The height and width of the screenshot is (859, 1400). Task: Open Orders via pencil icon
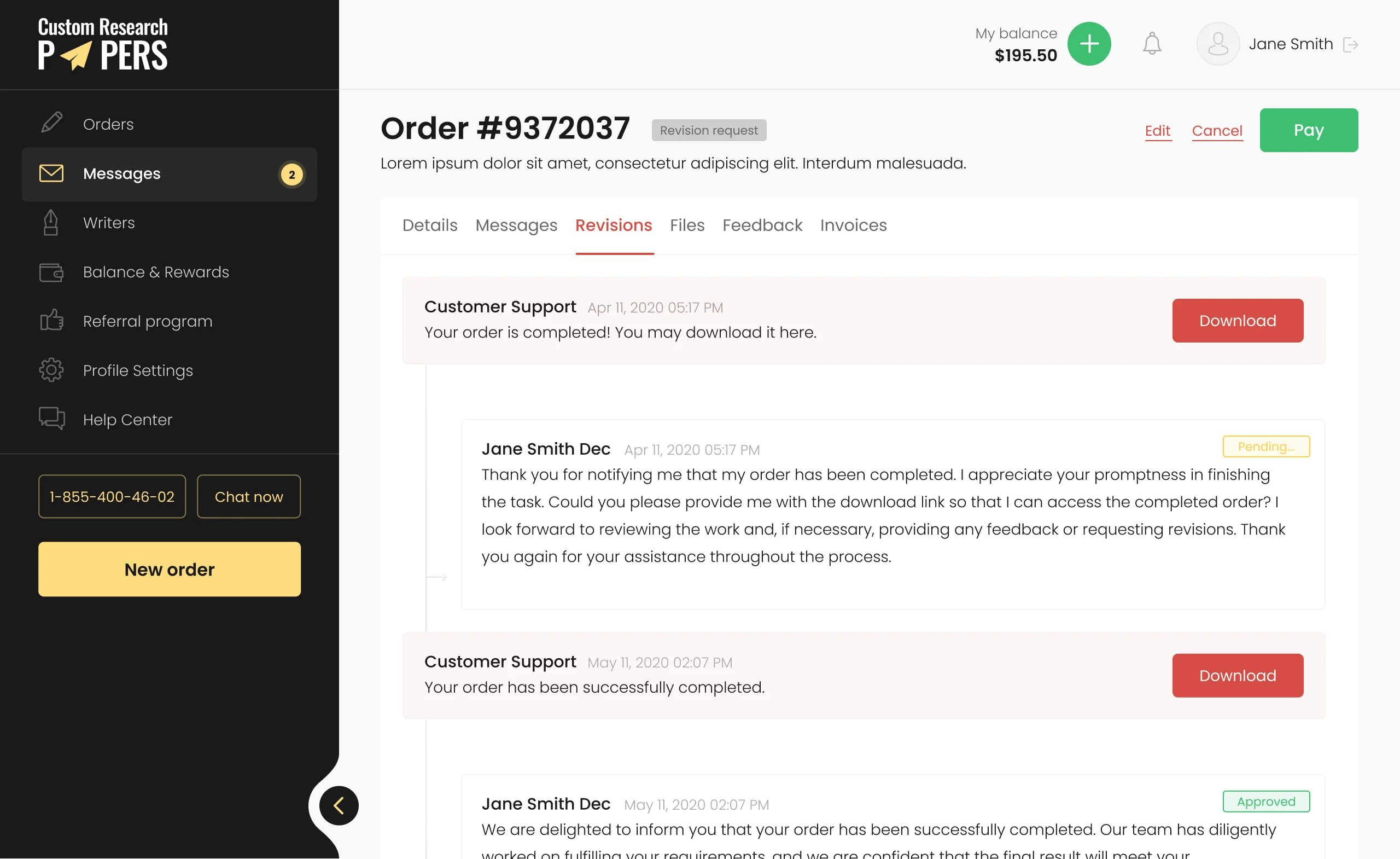(x=52, y=123)
